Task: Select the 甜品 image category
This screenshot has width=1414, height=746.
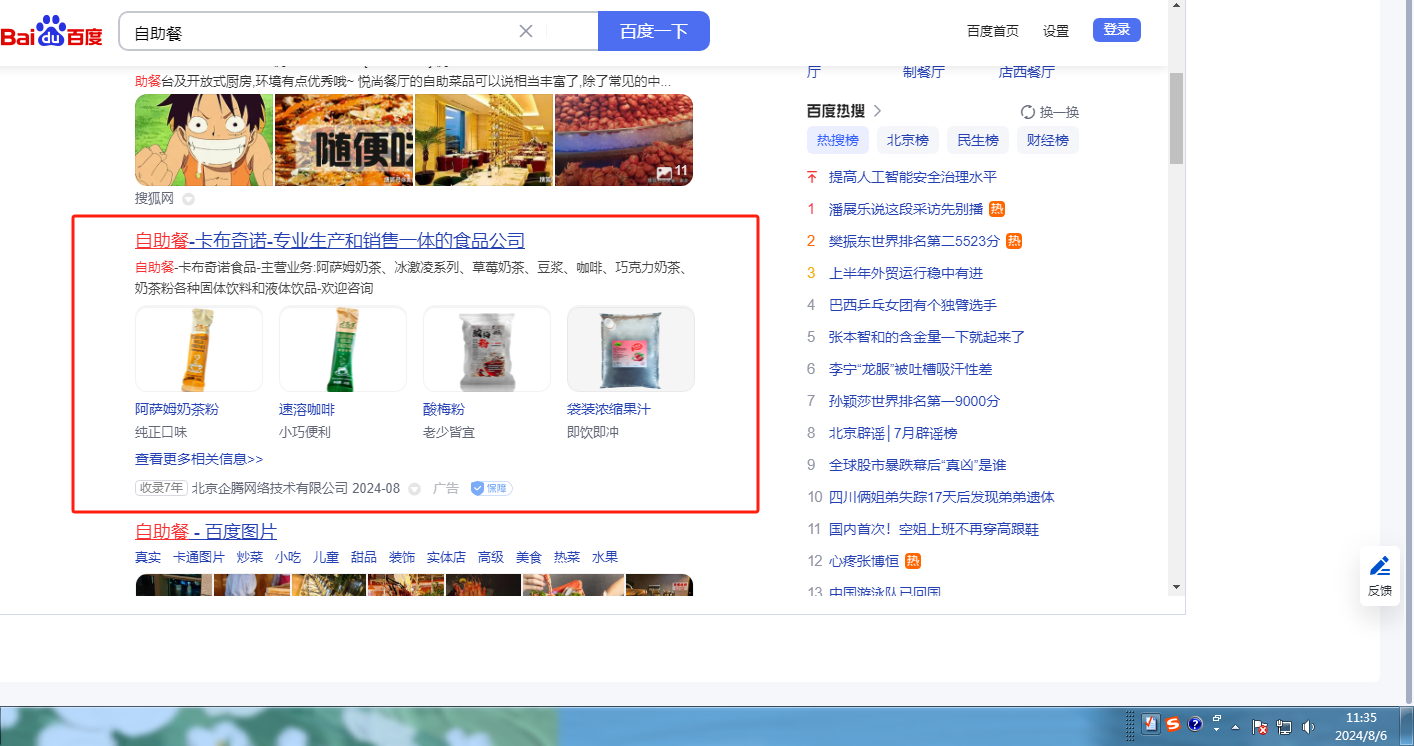Action: coord(364,557)
